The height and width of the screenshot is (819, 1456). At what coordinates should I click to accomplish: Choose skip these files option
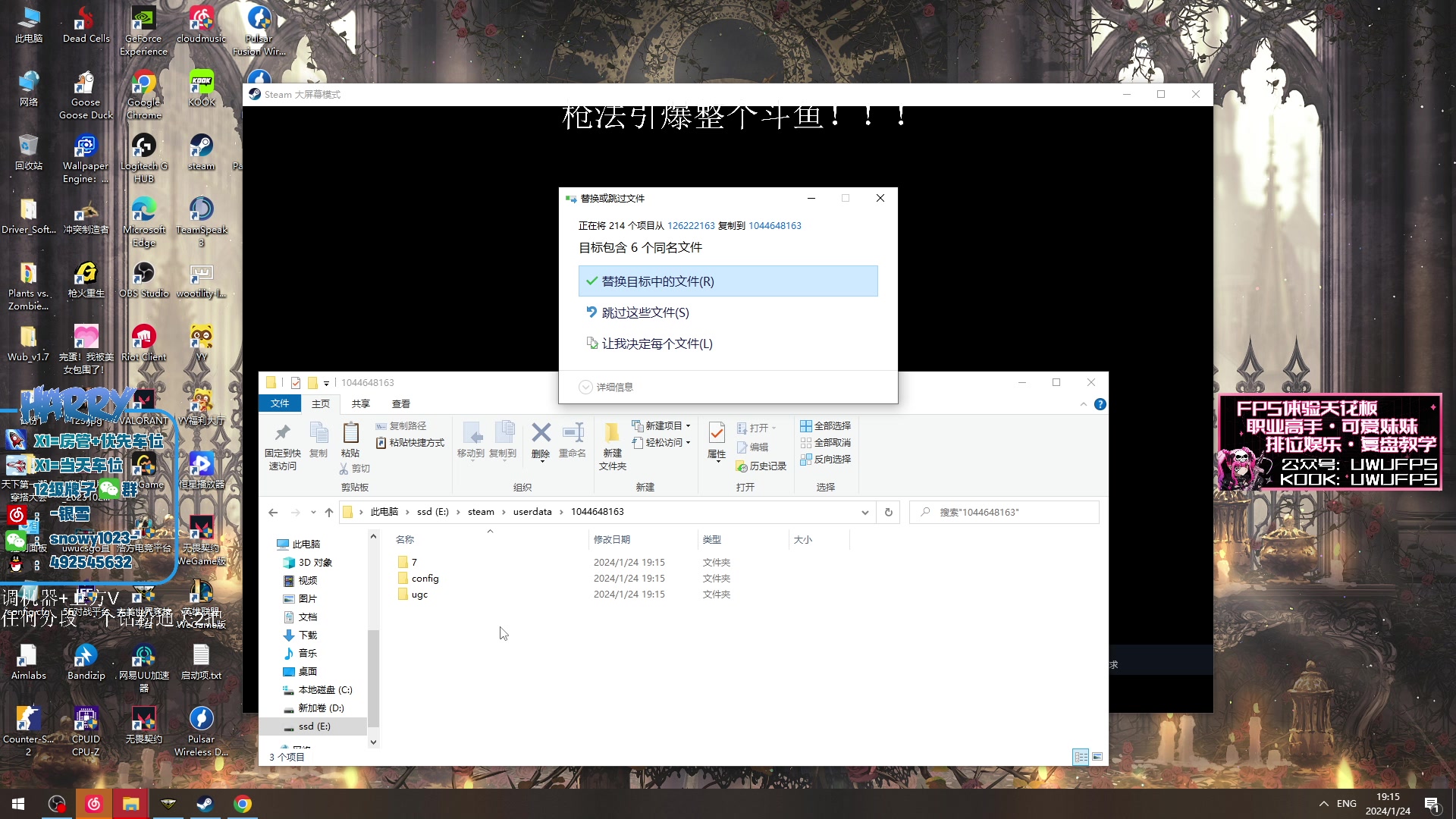pyautogui.click(x=728, y=312)
